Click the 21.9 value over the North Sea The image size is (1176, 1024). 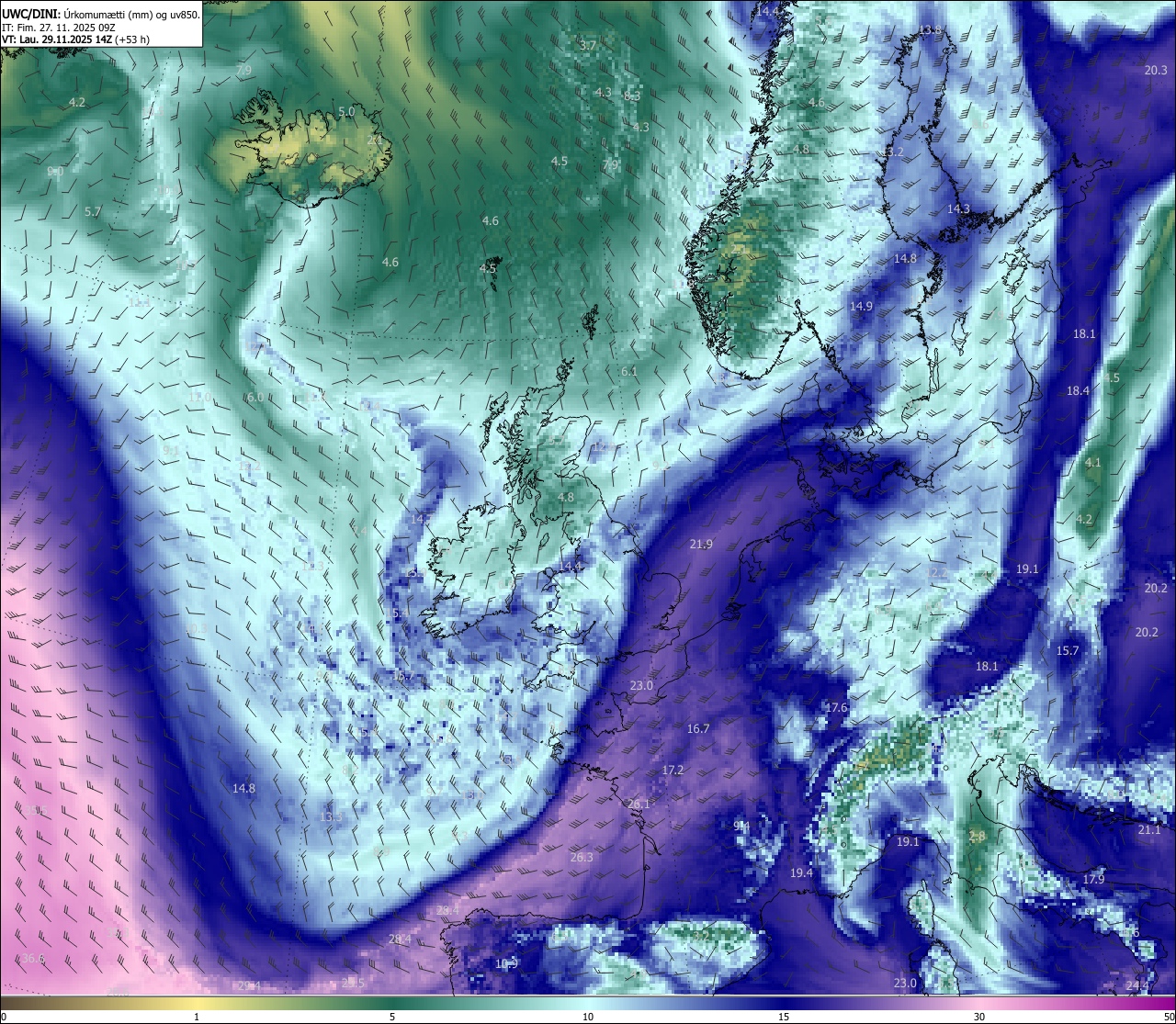coord(701,545)
